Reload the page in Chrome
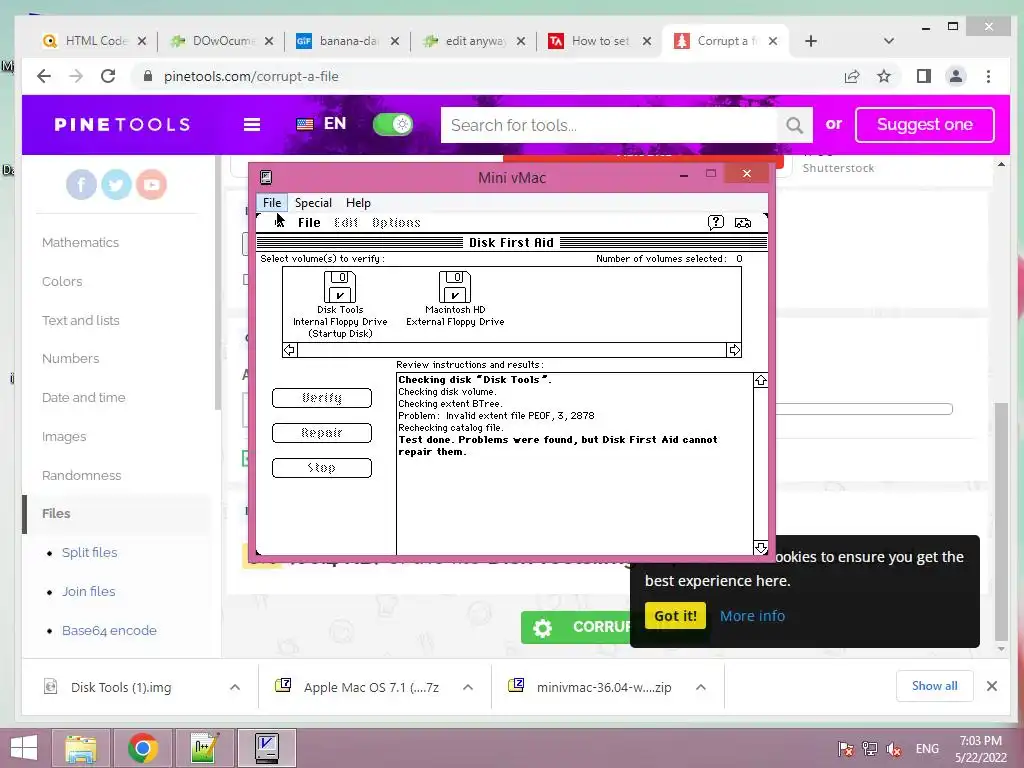This screenshot has width=1024, height=768. coord(108,76)
